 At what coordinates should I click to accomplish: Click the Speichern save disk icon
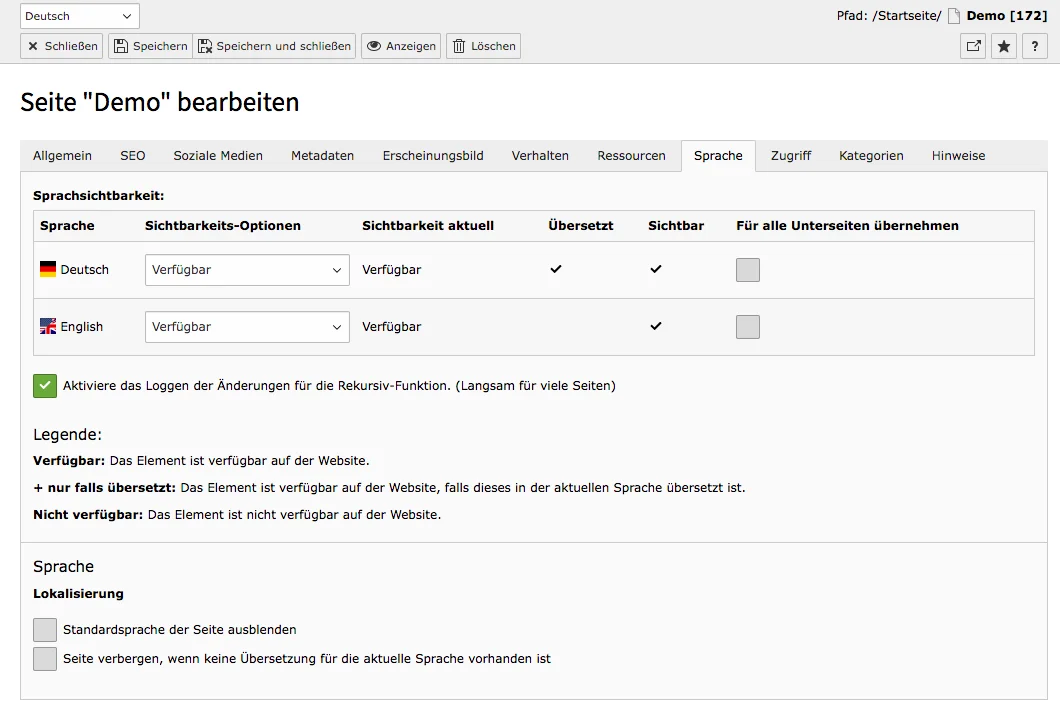(120, 45)
